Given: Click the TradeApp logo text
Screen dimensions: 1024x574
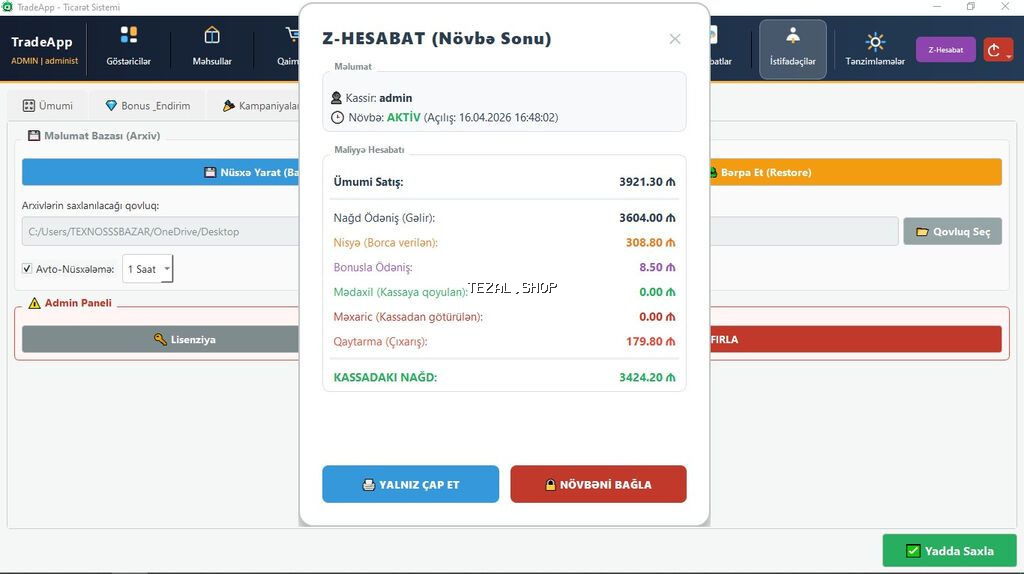Looking at the screenshot, I should [x=41, y=42].
